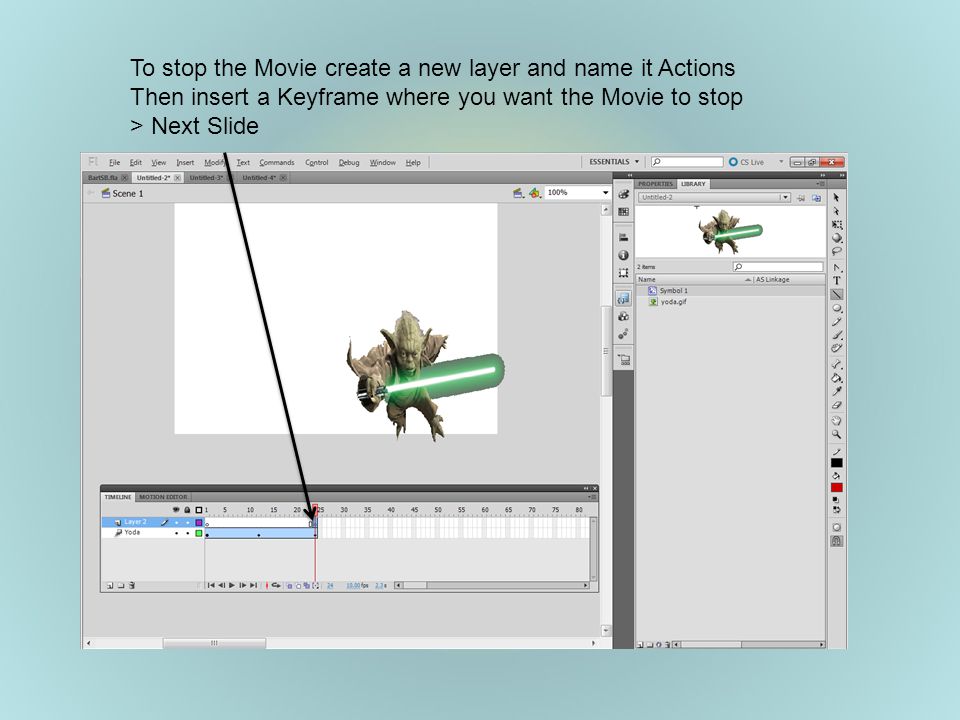Open the Info panel icon

(x=623, y=255)
